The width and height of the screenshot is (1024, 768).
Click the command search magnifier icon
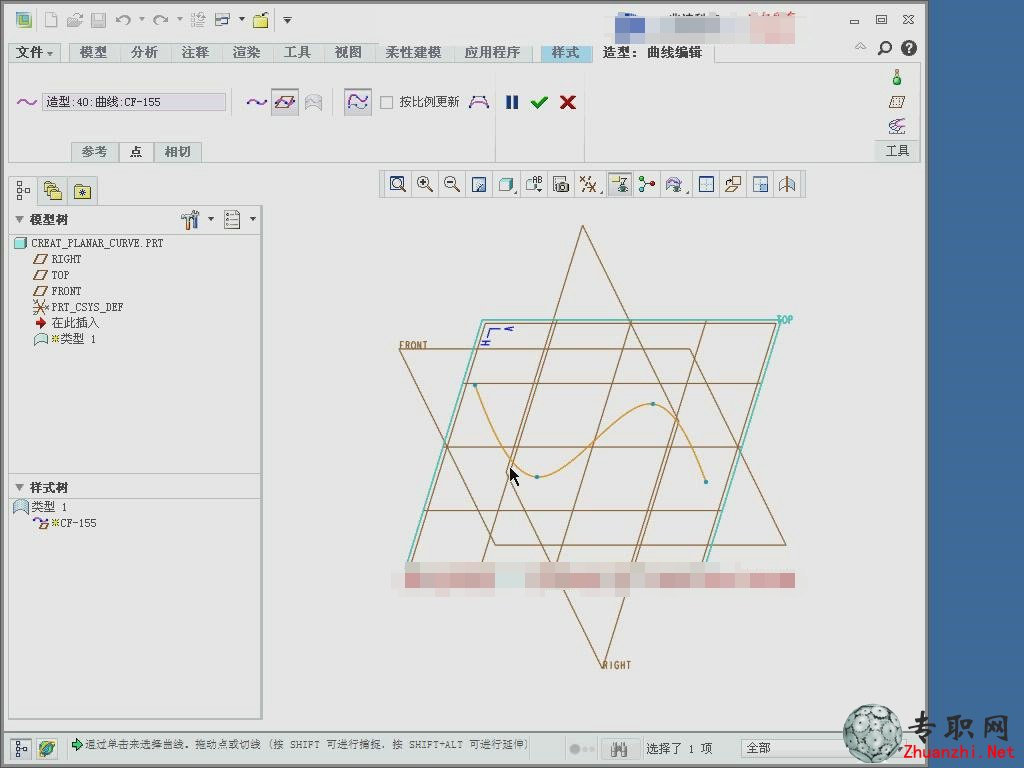pos(884,48)
